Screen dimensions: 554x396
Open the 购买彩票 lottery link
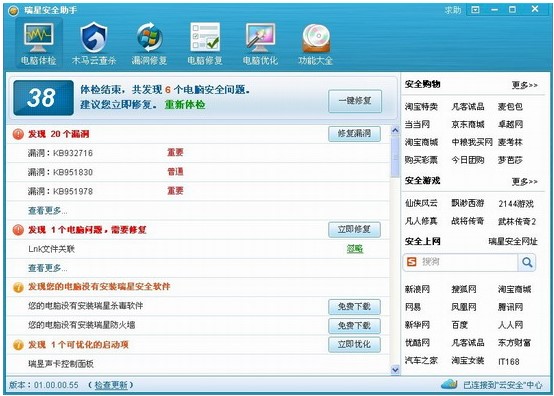[421, 160]
